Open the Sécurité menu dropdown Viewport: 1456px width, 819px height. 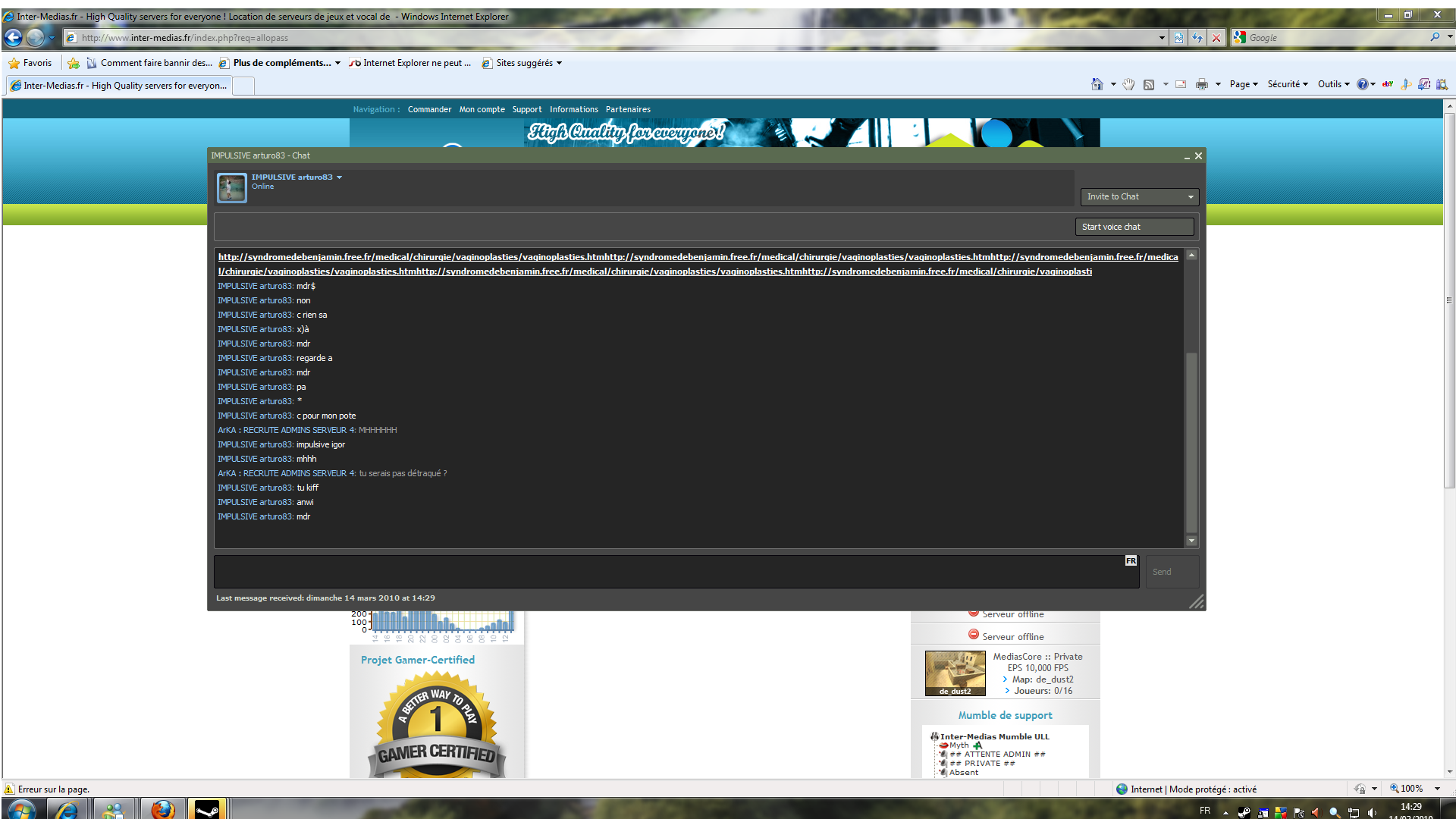tap(1288, 84)
